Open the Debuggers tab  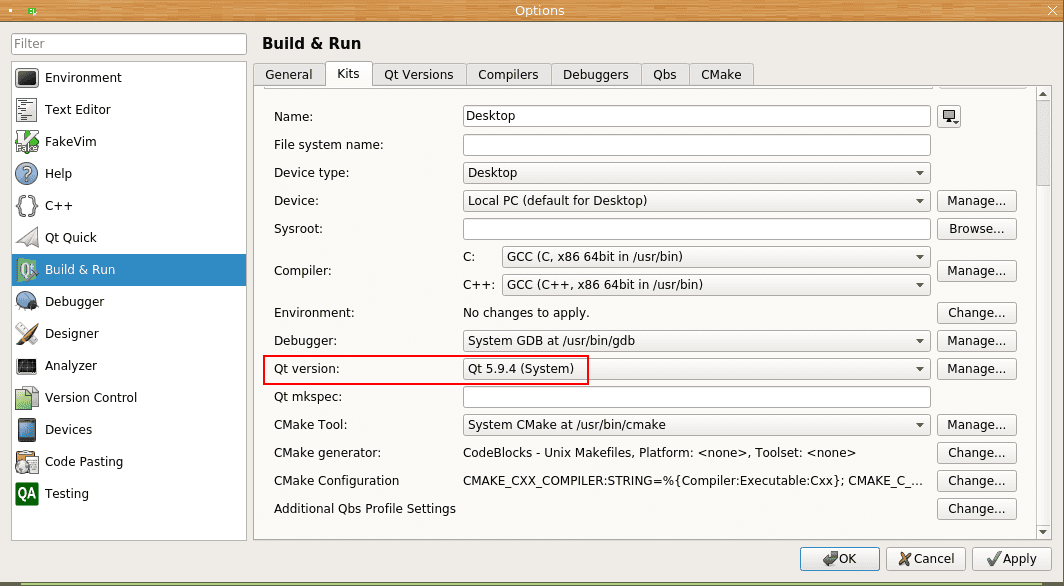596,75
